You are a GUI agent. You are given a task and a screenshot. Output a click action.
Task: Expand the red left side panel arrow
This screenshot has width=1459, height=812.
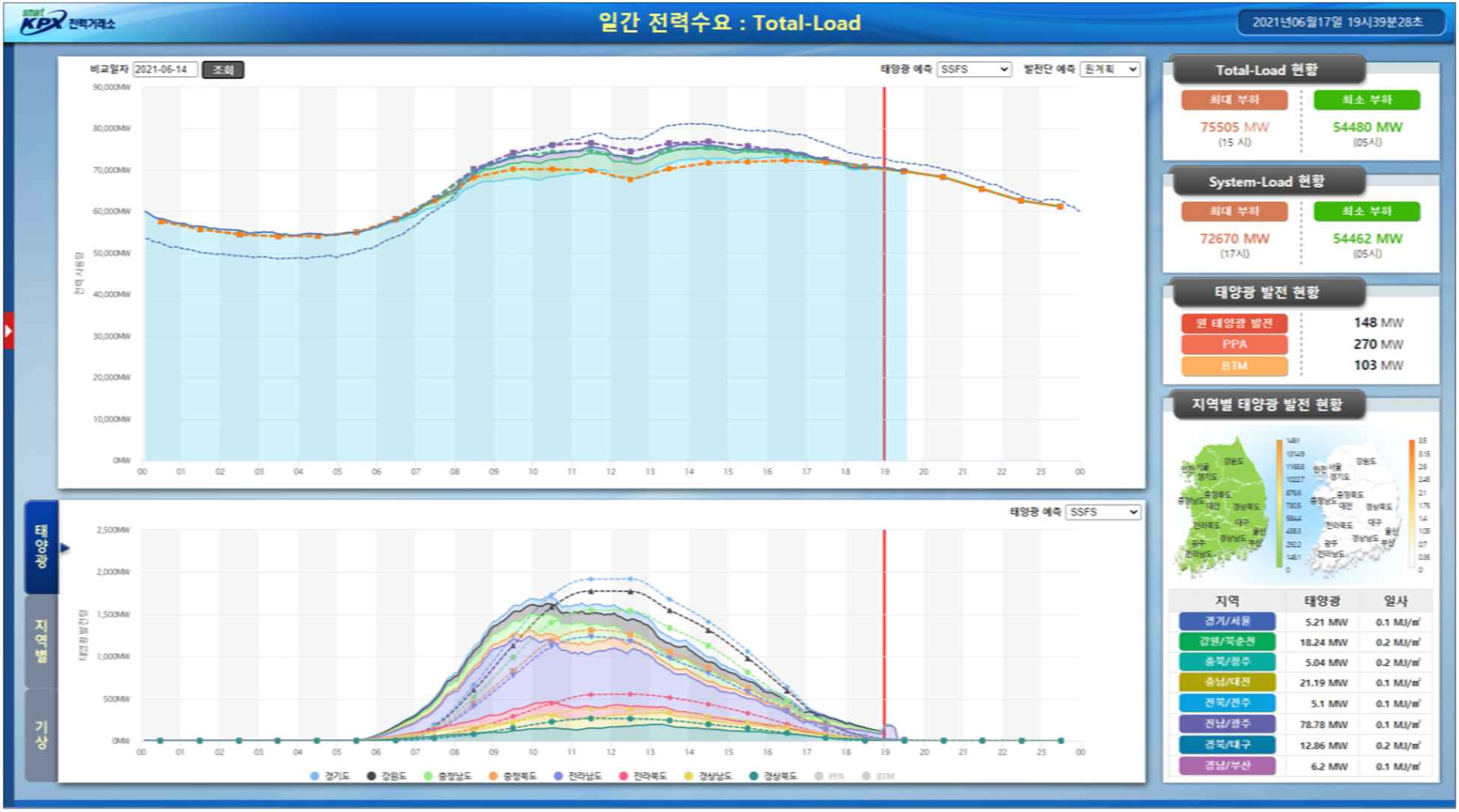tap(8, 330)
